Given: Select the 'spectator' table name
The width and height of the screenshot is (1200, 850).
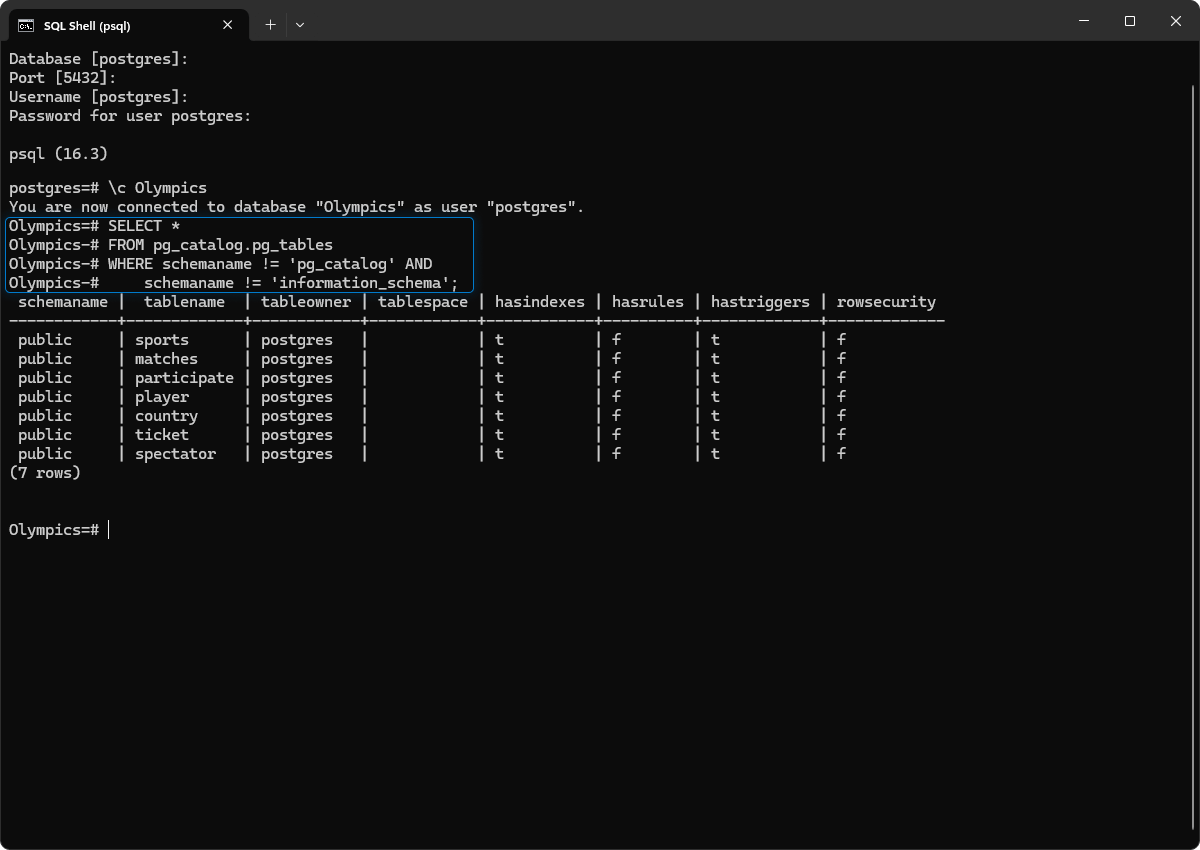Looking at the screenshot, I should tap(175, 453).
